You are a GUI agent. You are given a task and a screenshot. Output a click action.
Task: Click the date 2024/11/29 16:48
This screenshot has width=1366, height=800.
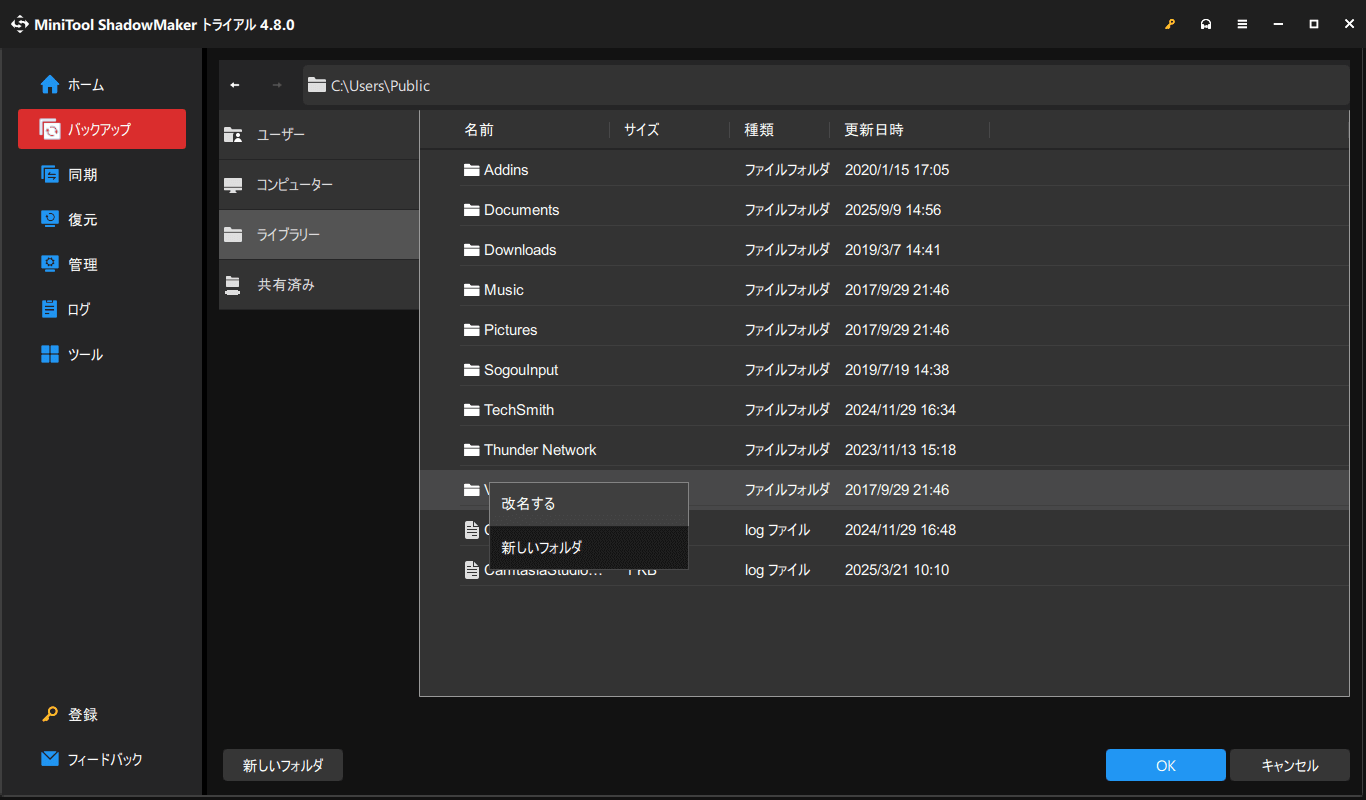900,530
